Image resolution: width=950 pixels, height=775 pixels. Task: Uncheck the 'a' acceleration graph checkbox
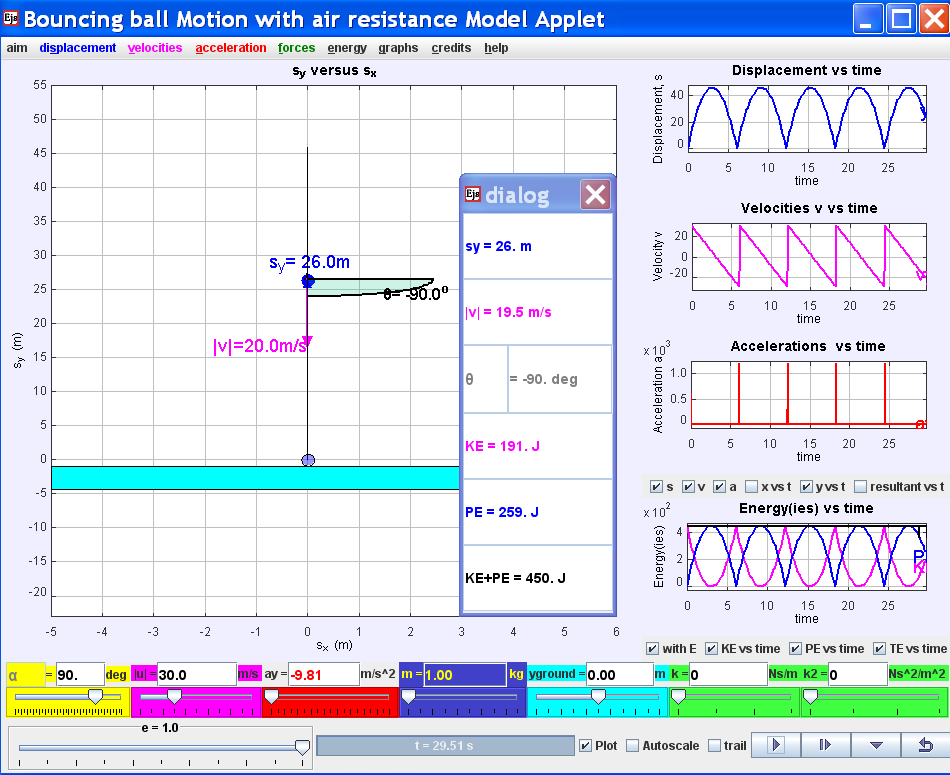[x=720, y=487]
